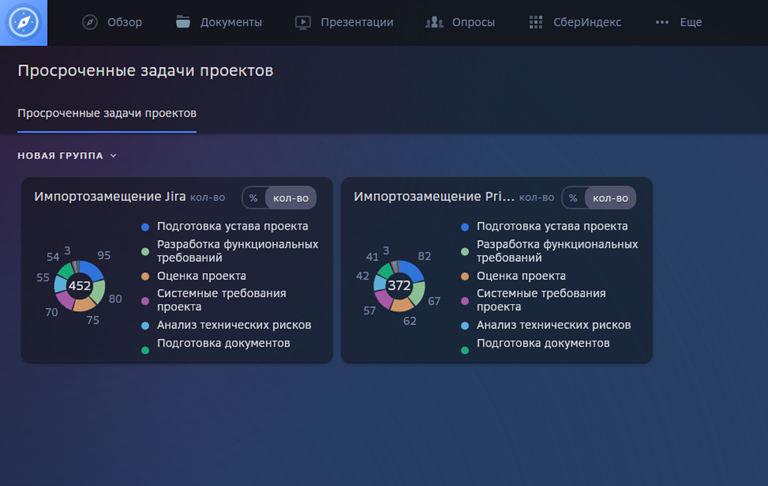
Task: Click the value 55 on Jira chart
Action: 43,278
